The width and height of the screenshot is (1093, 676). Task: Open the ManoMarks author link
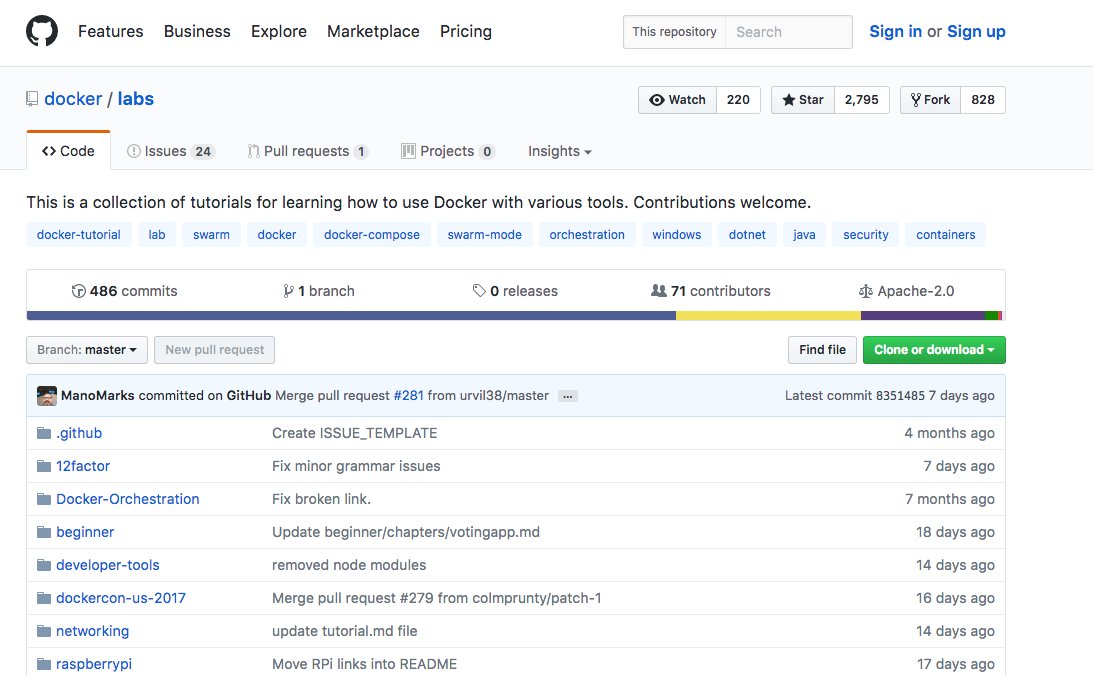(x=98, y=396)
